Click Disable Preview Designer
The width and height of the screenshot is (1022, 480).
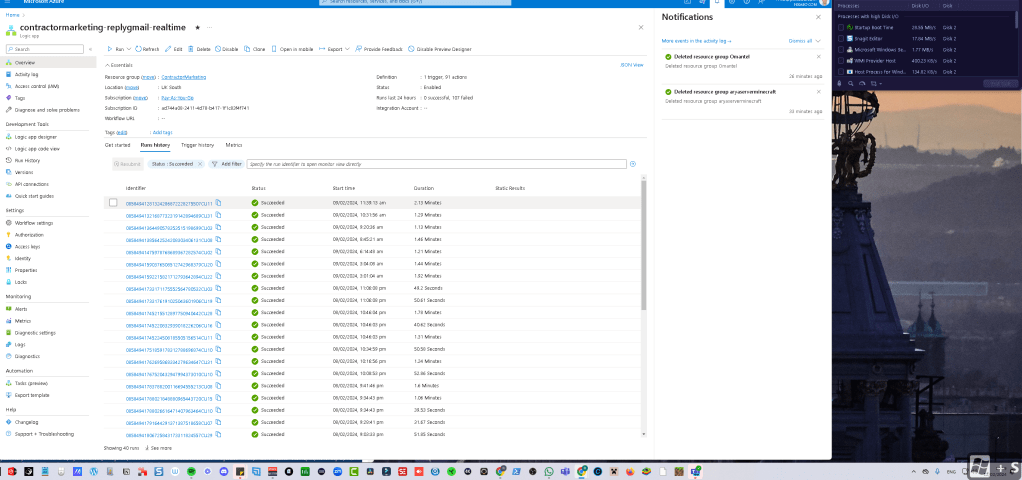(x=439, y=49)
